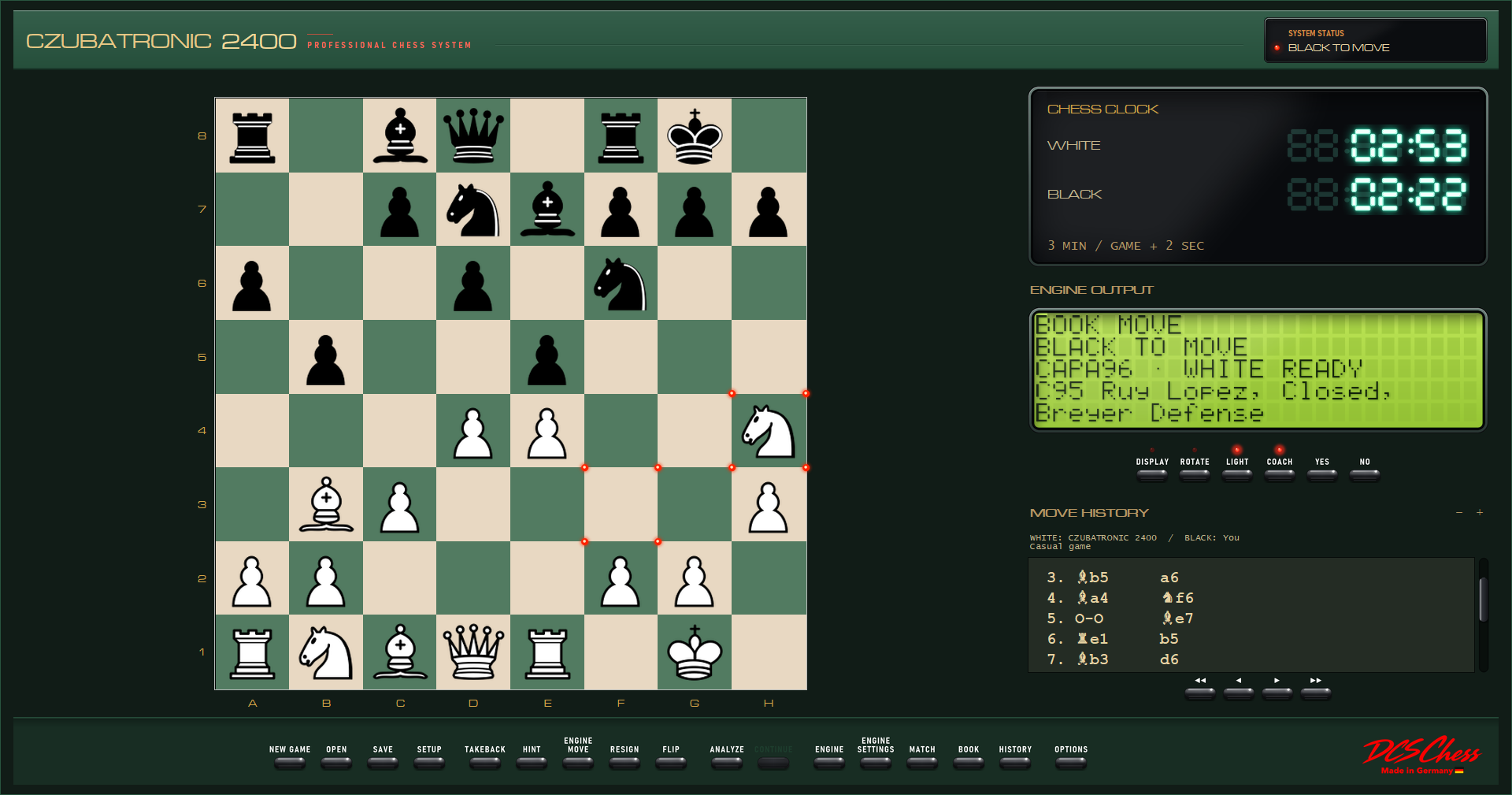Flip the chess board
The image size is (1512, 795).
pos(671,762)
